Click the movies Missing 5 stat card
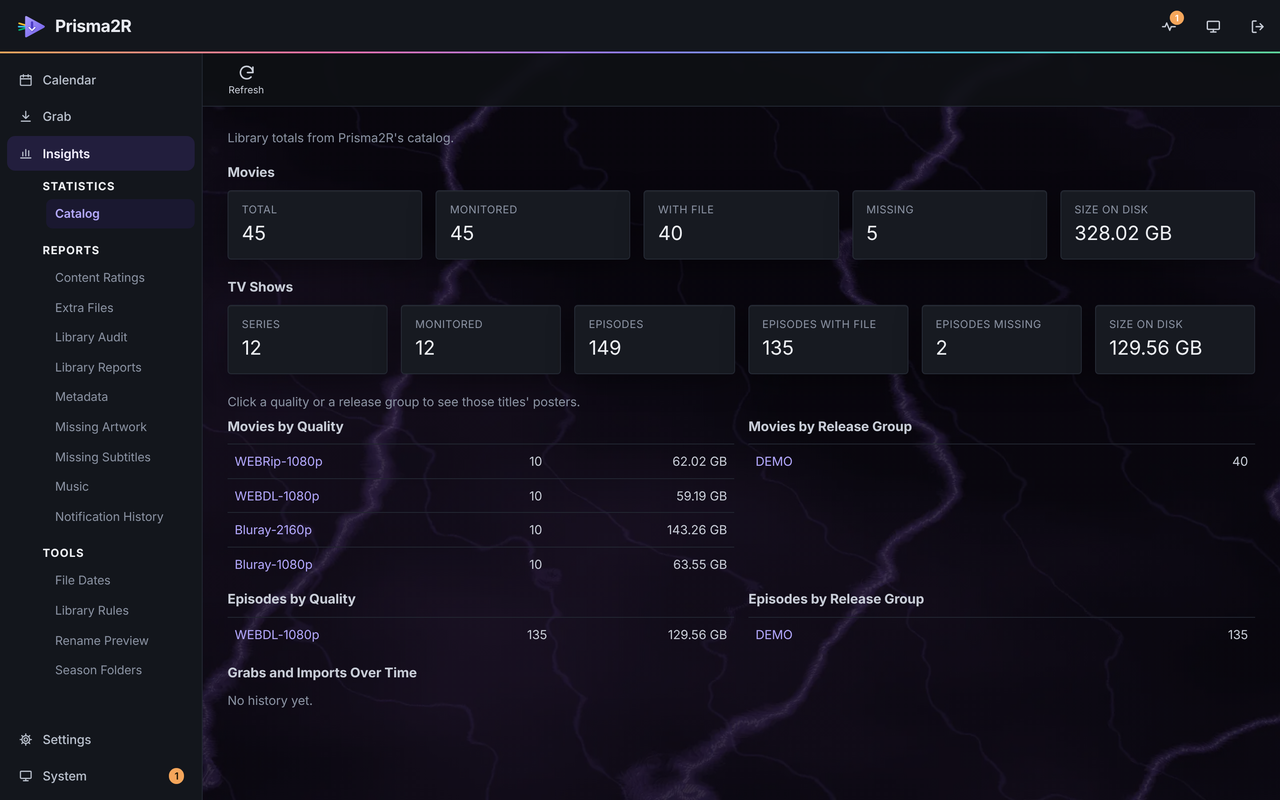 click(x=949, y=225)
